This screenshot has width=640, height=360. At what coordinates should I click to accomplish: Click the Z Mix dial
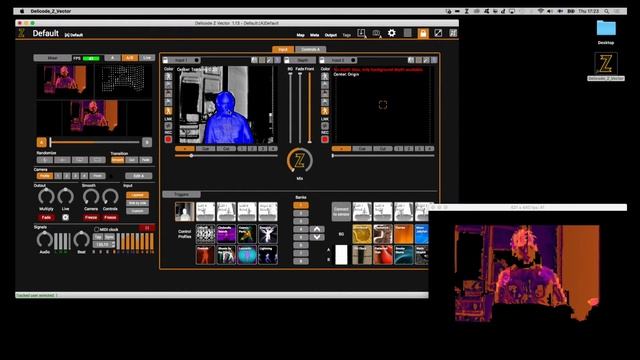point(300,160)
